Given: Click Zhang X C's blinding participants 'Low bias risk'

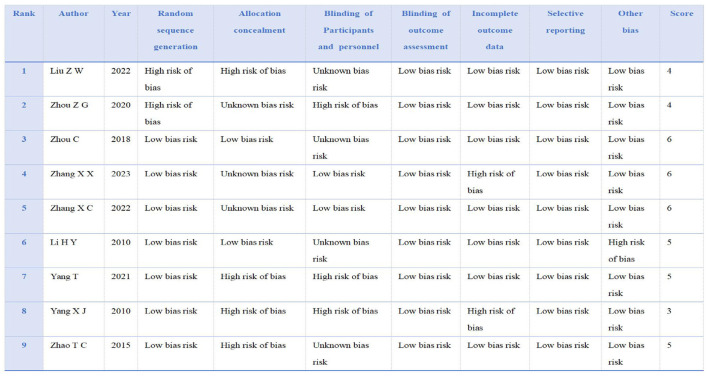Looking at the screenshot, I should 339,208.
